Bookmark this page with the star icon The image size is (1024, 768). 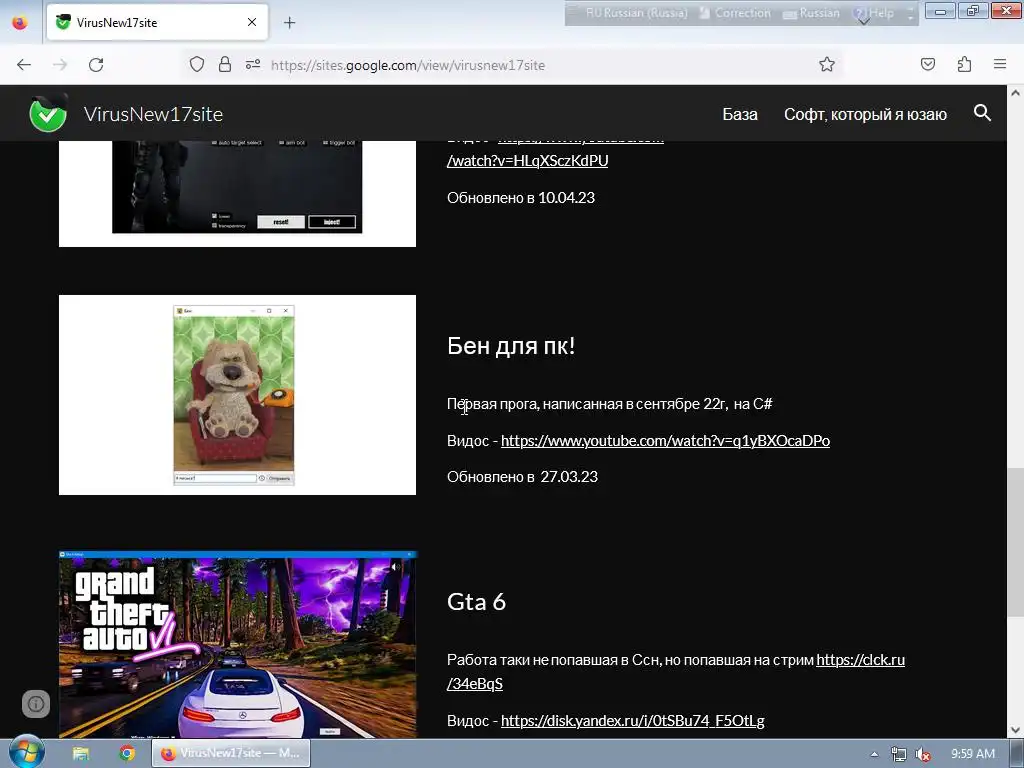(827, 64)
